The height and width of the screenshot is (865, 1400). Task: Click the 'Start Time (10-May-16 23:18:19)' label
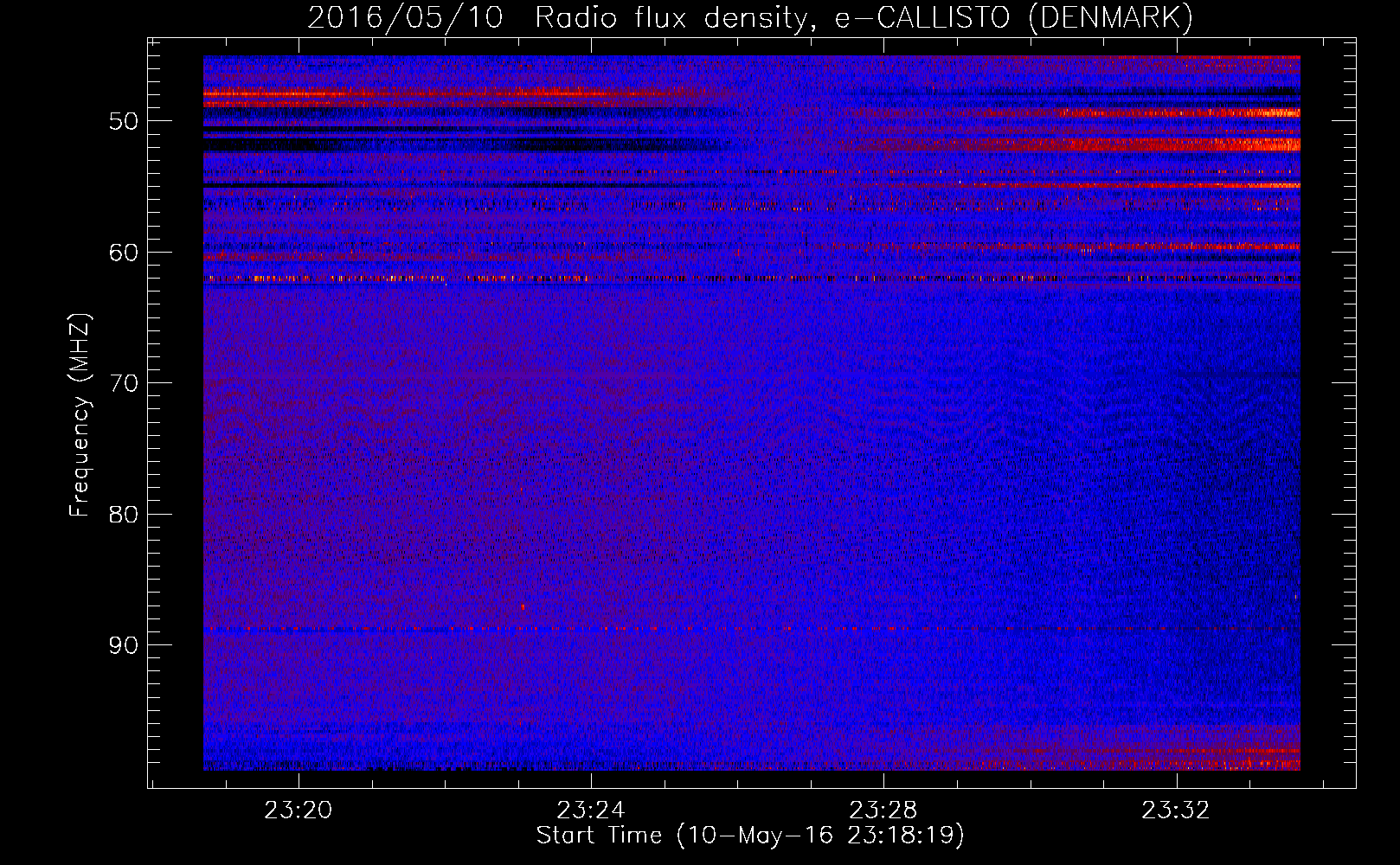point(749,836)
